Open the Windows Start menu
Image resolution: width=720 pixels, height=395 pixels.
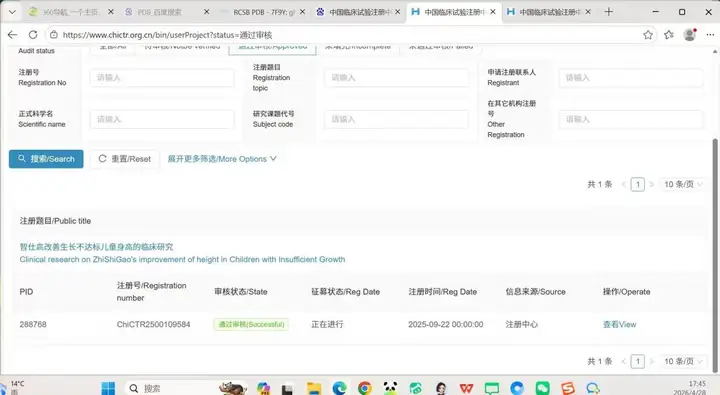[108, 389]
